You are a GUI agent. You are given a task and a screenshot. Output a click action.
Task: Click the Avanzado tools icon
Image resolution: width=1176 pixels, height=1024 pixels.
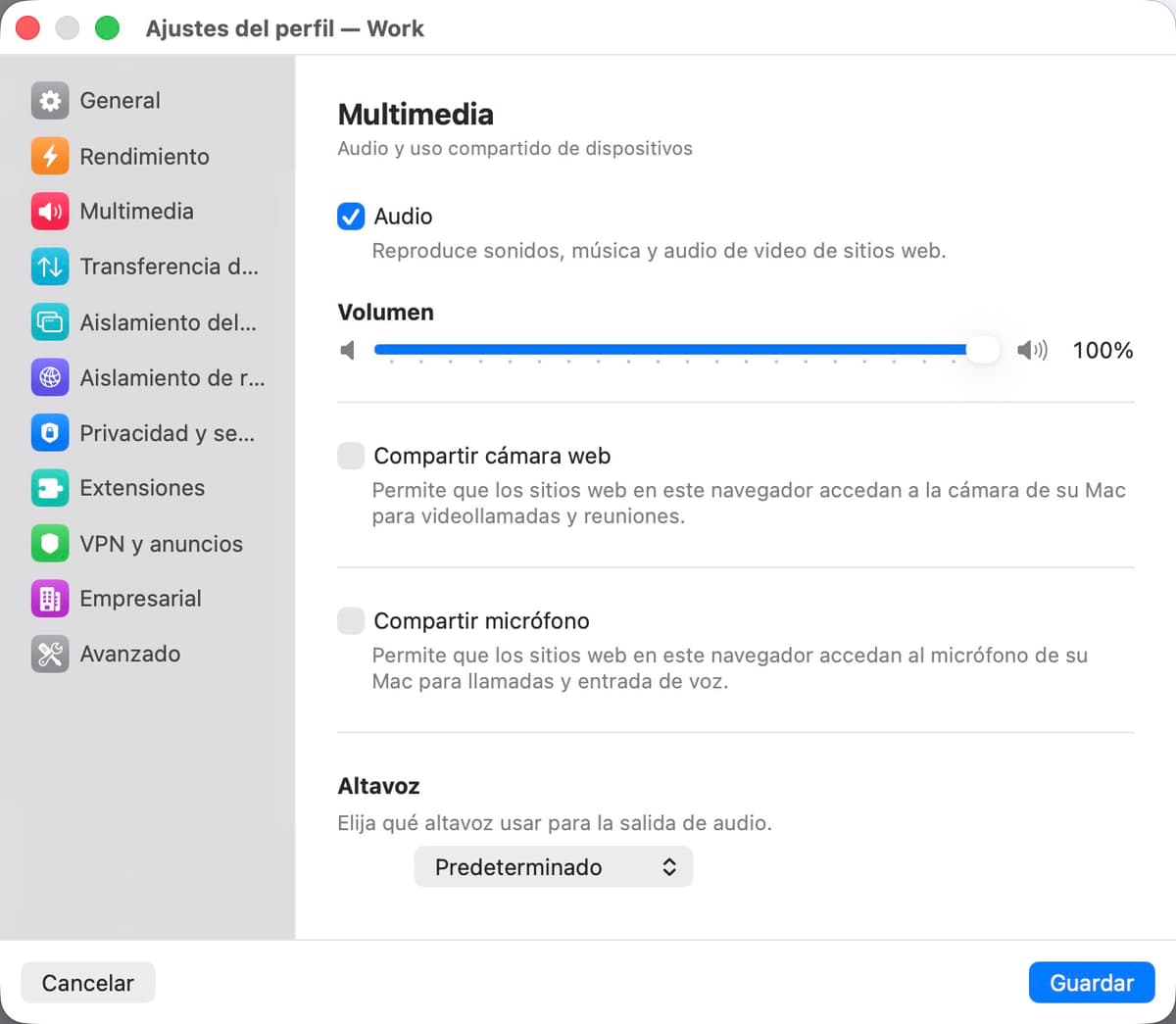tap(50, 654)
